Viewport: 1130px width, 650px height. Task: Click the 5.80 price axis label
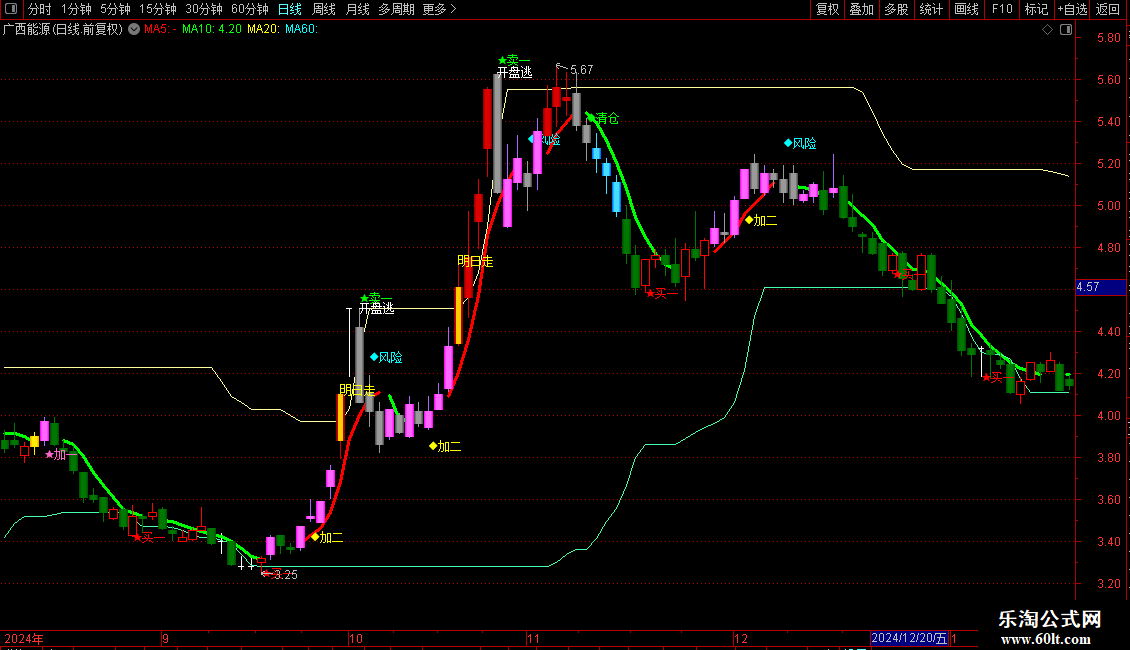coord(1108,37)
